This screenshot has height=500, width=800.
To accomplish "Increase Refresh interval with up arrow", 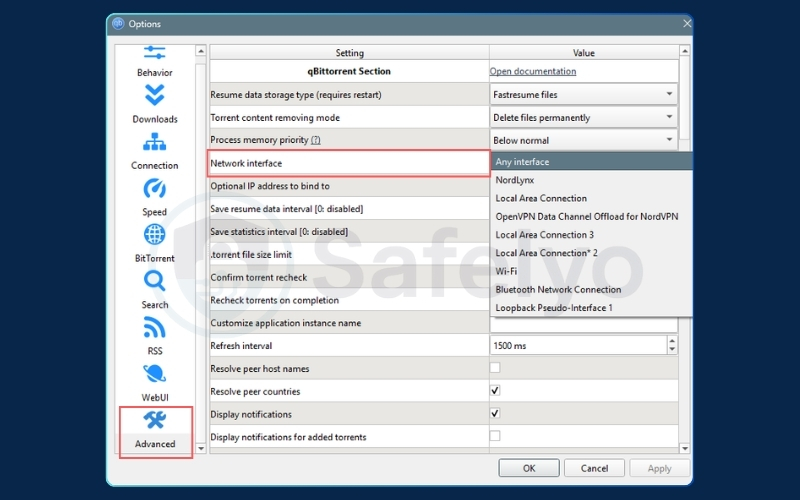I will (672, 341).
